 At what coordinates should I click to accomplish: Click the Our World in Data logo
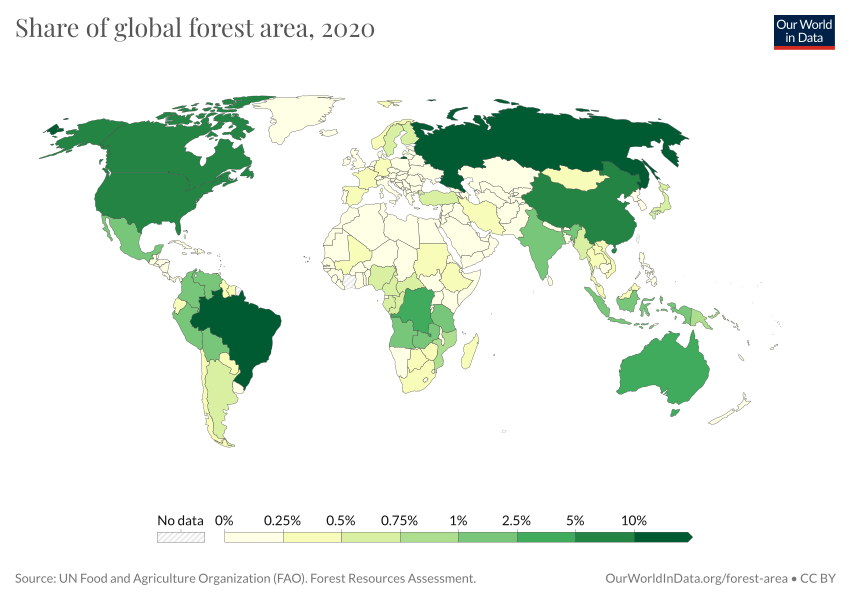tap(804, 33)
